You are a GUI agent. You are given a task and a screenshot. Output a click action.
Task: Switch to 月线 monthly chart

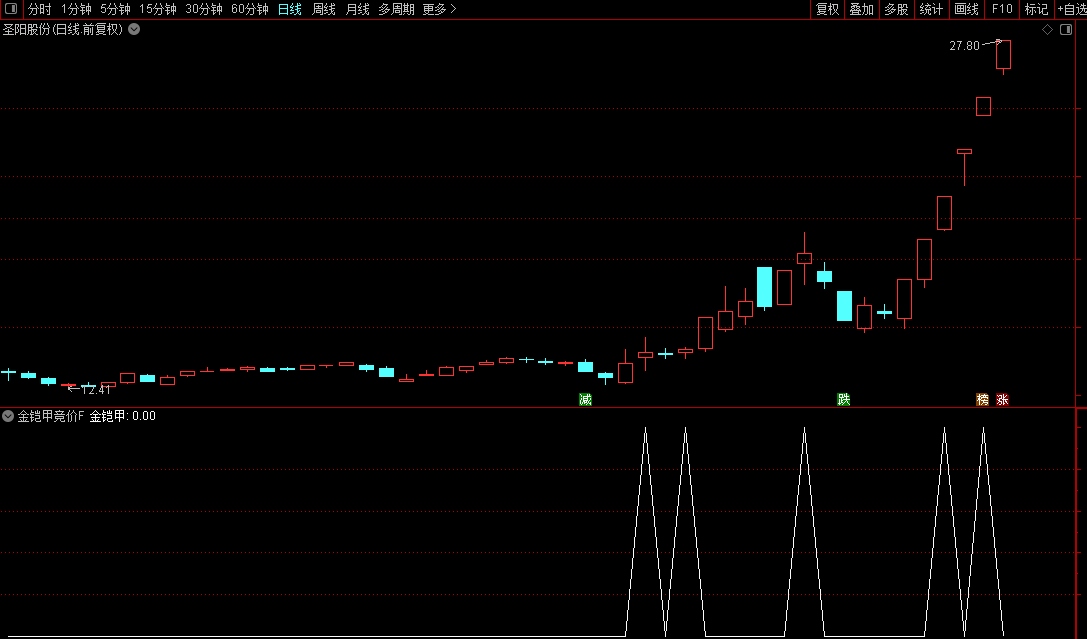point(358,10)
